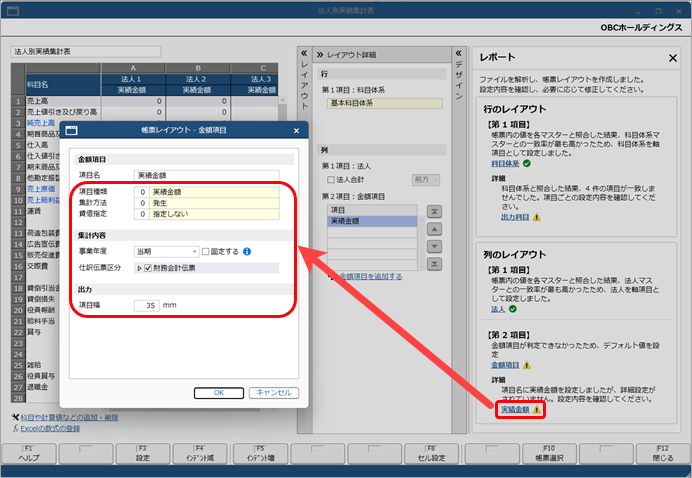This screenshot has height=478, width=692.
Task: Click the green check icon beside 科目体系
Action: 527,164
